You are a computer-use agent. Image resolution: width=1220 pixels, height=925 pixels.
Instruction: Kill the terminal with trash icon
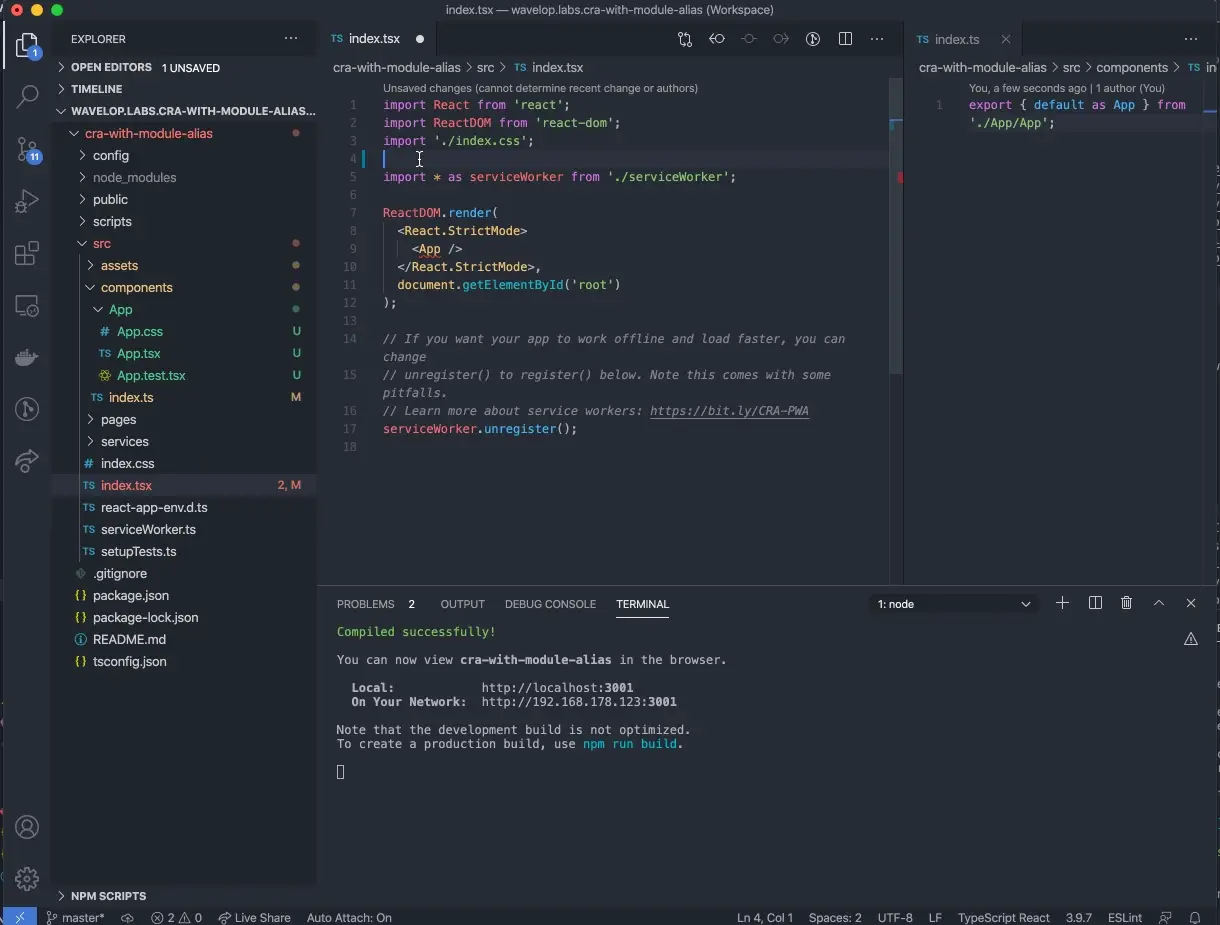pos(1127,603)
